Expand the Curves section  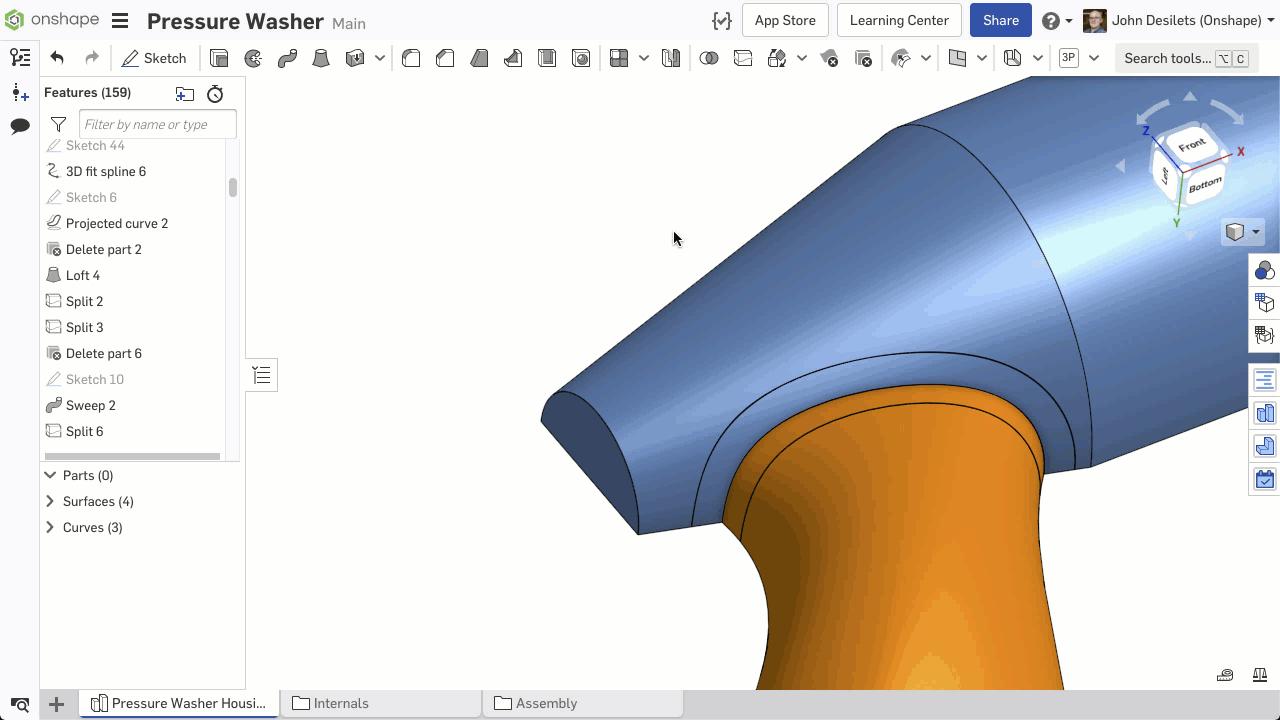coord(50,527)
